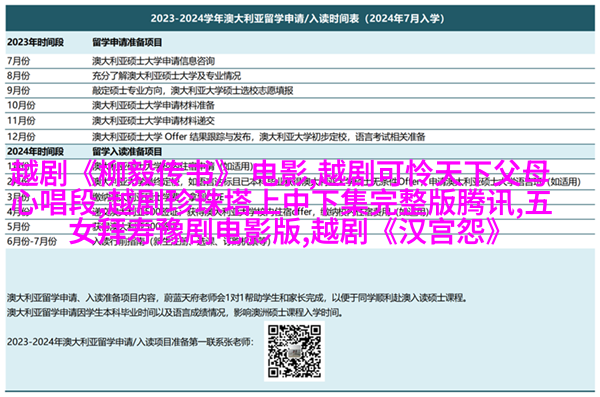
Task: Click '充分了解澳大利亚硕士大学及专业情况' text
Action: coord(166,75)
